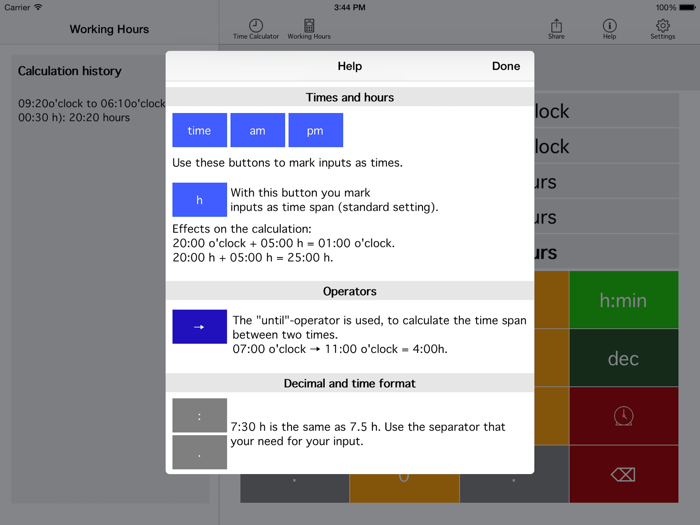Tap Done to close the Help dialog
Image resolution: width=700 pixels, height=525 pixels.
pyautogui.click(x=506, y=66)
